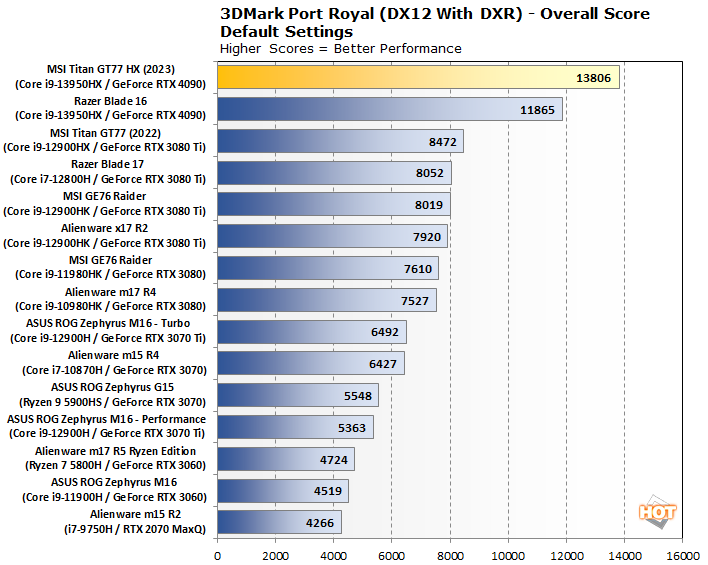Select Alienware m17 R5 Ryzen Edition label
Screen dimensions: 708x565
tap(115, 458)
